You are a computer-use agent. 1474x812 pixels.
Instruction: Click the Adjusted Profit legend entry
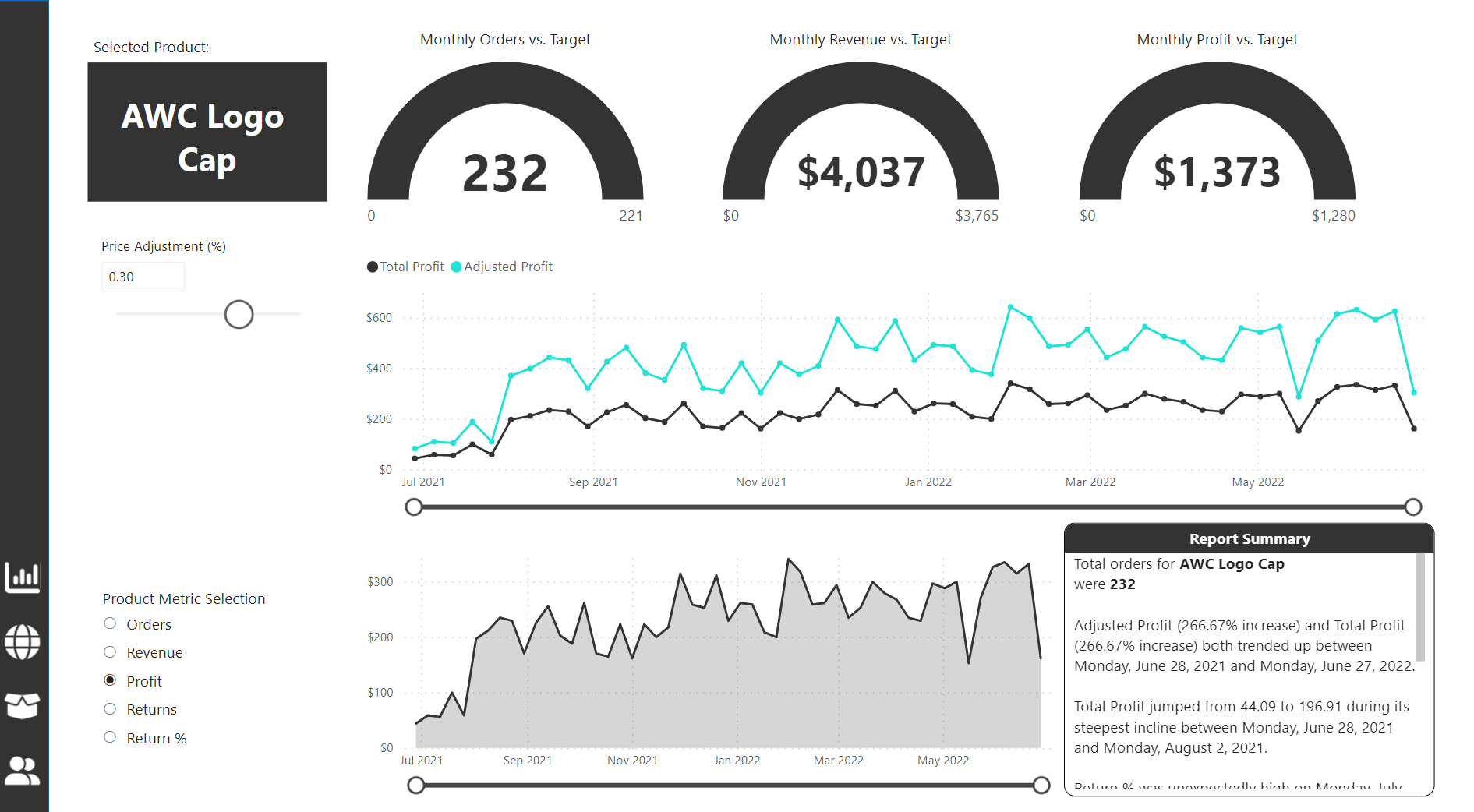tap(502, 267)
